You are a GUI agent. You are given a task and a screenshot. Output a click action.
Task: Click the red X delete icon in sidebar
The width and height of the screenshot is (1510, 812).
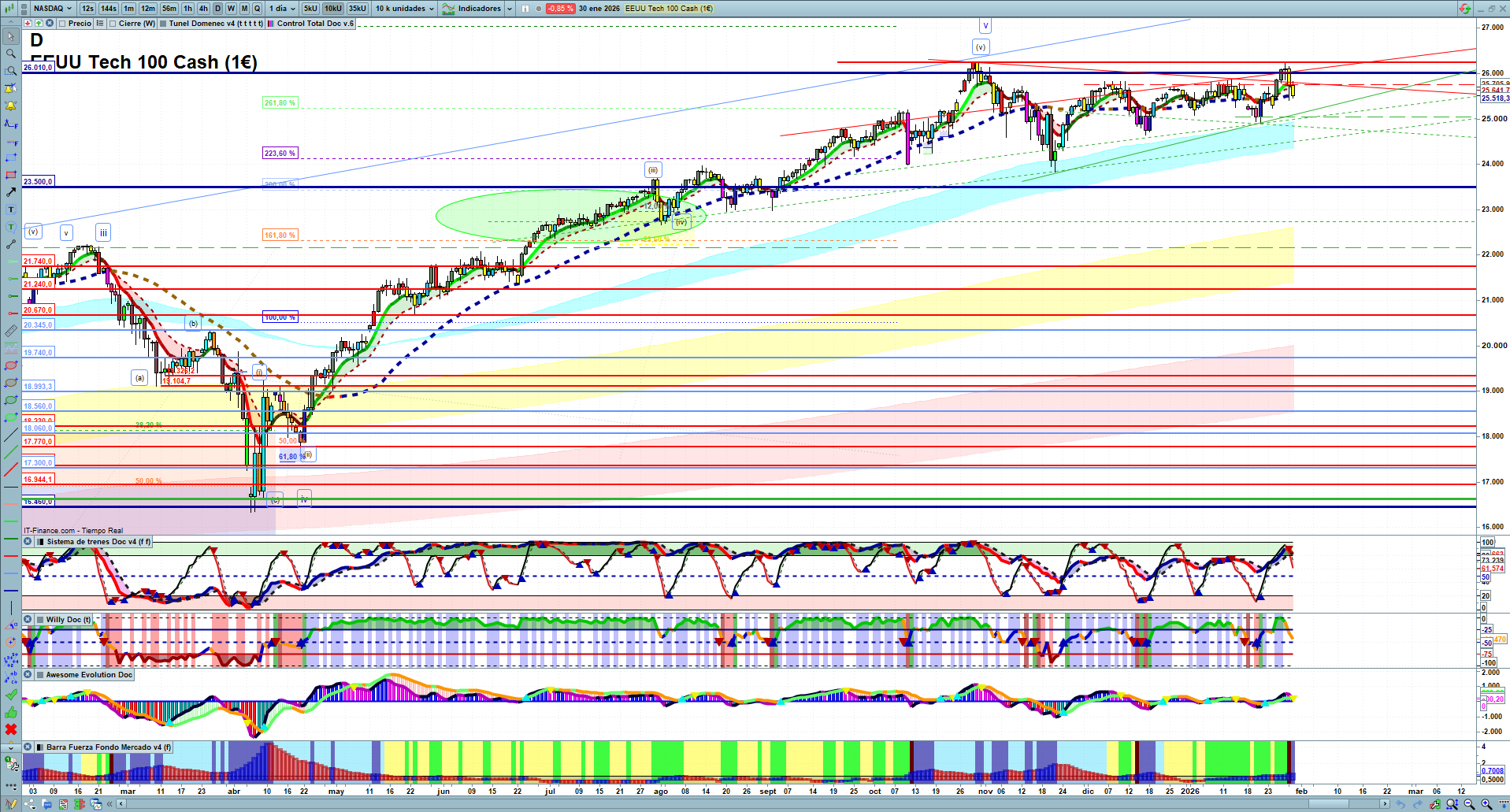[x=11, y=729]
